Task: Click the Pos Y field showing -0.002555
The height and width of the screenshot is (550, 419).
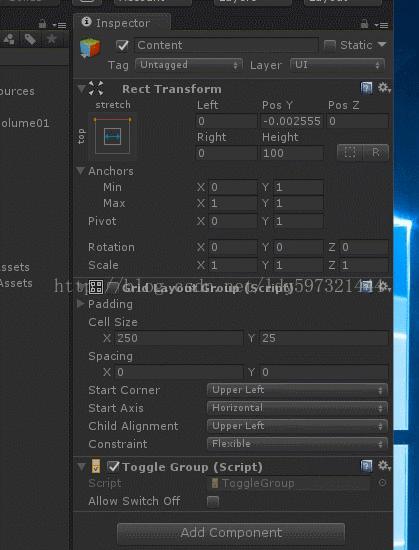Action: pyautogui.click(x=292, y=121)
